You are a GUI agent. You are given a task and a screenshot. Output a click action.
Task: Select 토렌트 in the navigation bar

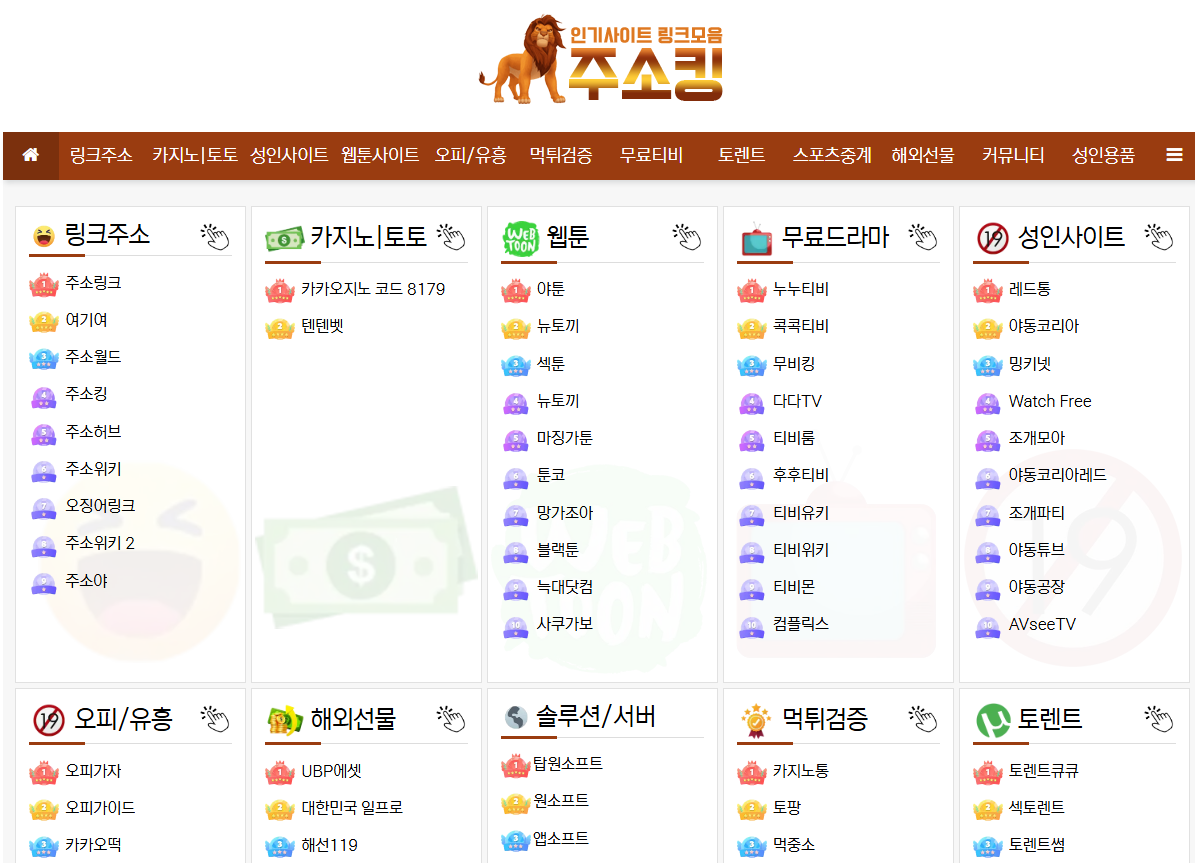click(x=742, y=156)
